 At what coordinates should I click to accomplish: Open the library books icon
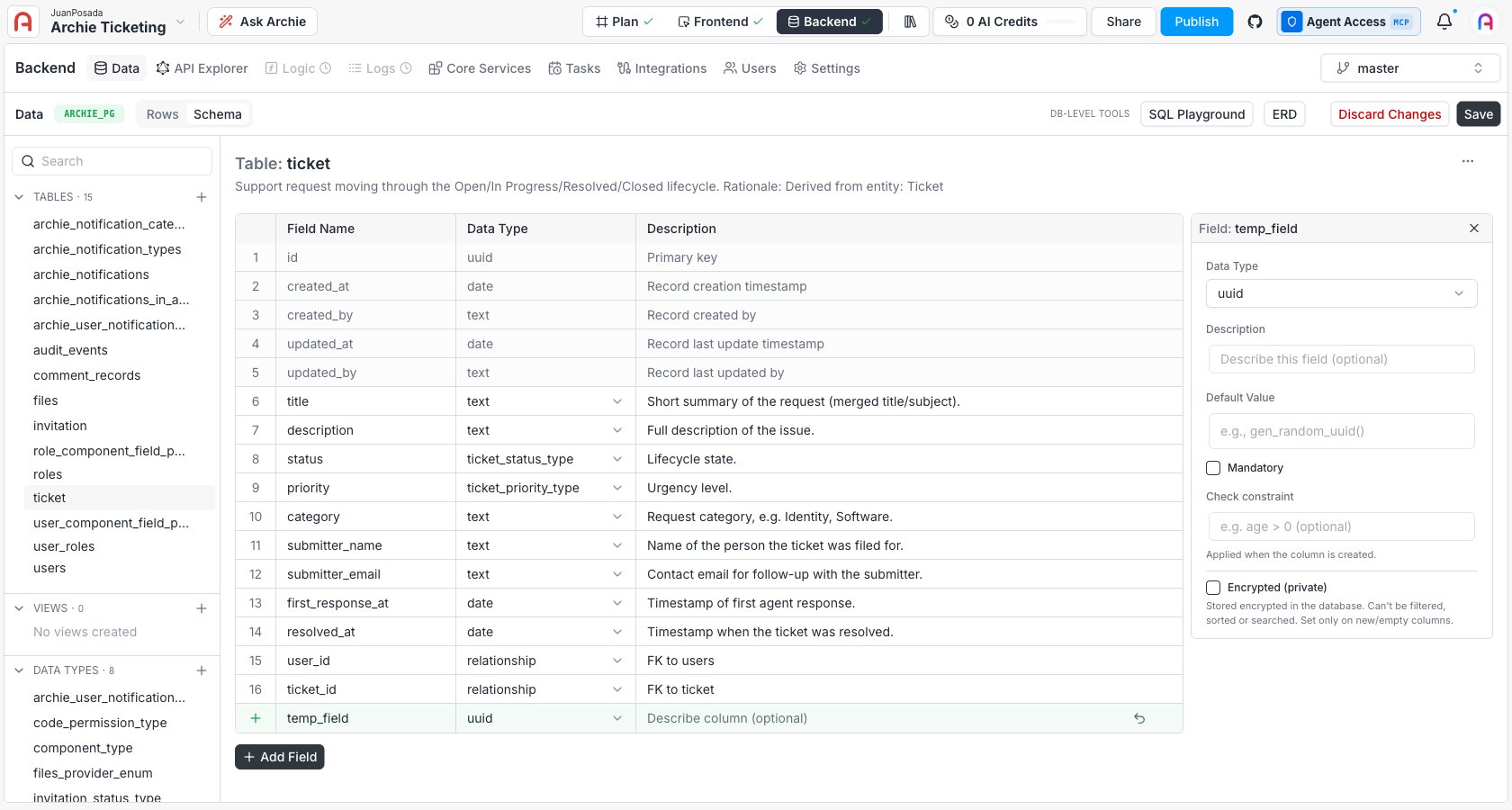point(910,22)
